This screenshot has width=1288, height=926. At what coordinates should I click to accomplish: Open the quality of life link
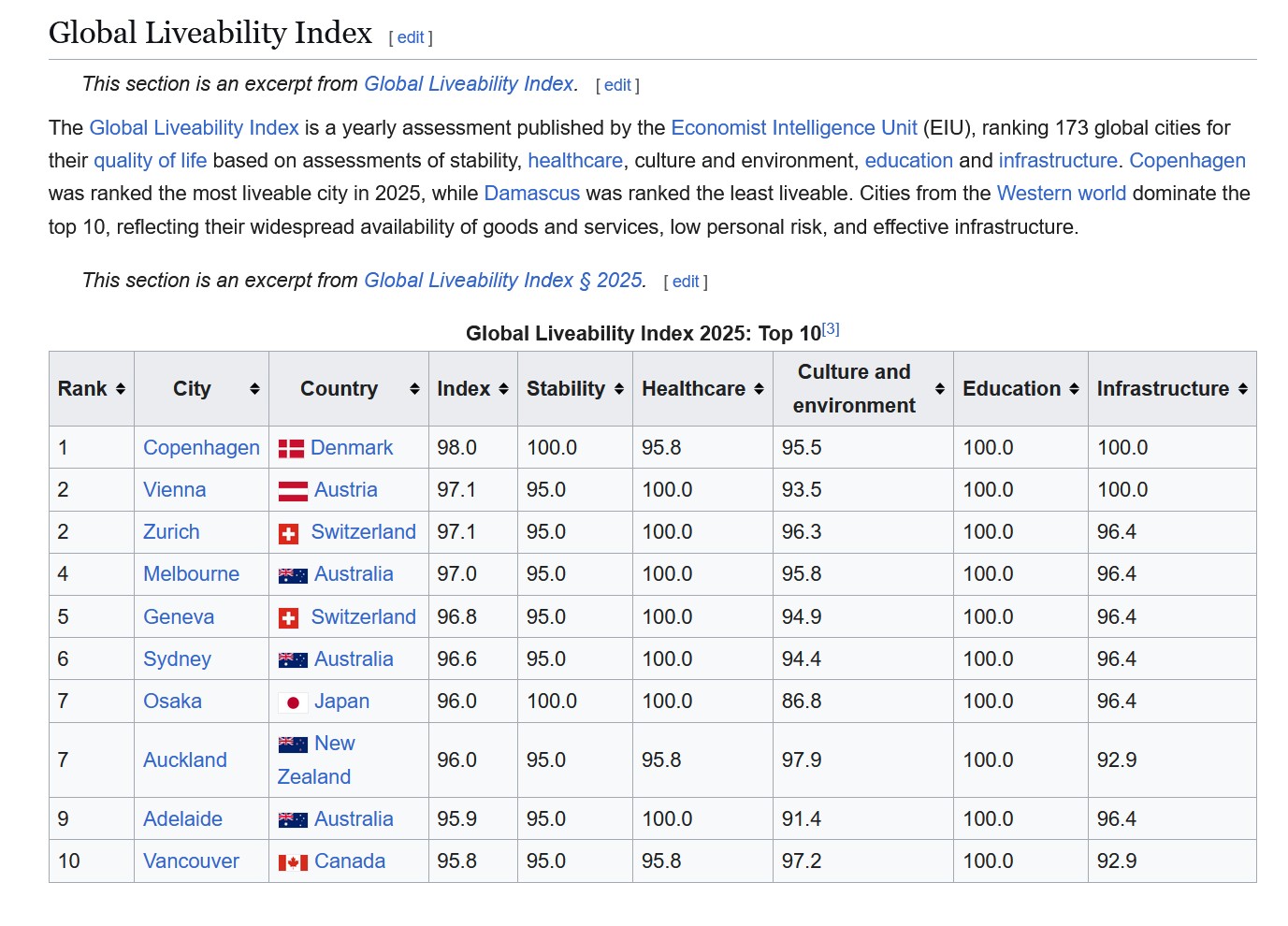tap(151, 161)
